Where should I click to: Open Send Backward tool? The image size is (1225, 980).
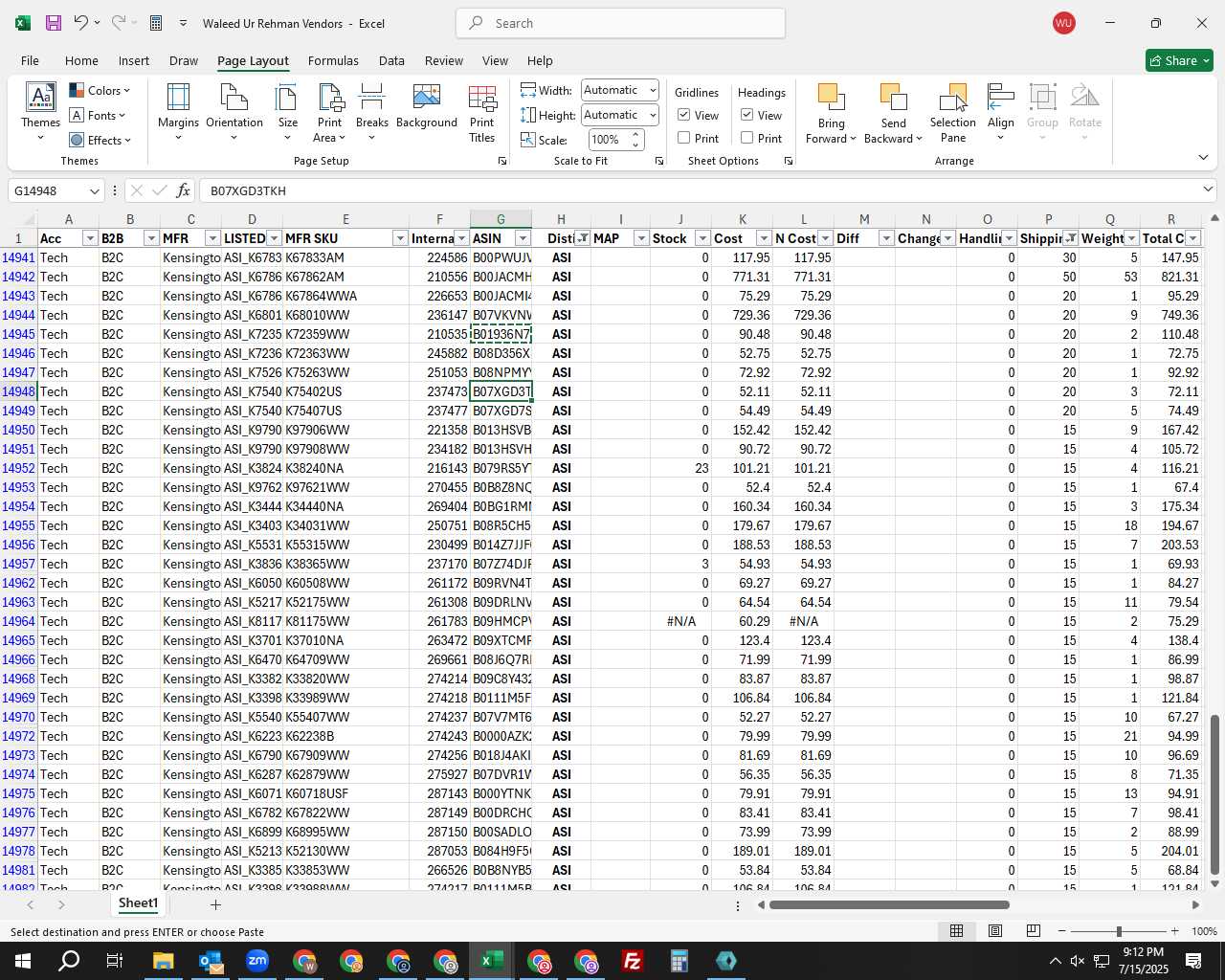pos(893,113)
